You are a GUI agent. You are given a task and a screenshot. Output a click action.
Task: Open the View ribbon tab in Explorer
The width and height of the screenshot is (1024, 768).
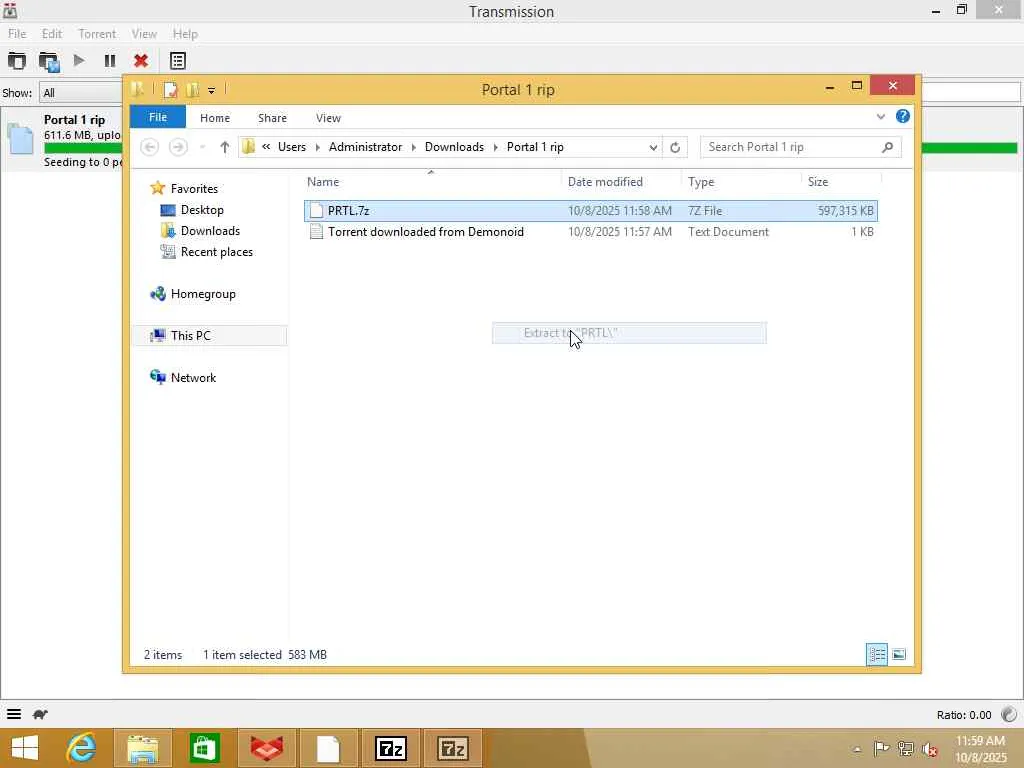328,118
